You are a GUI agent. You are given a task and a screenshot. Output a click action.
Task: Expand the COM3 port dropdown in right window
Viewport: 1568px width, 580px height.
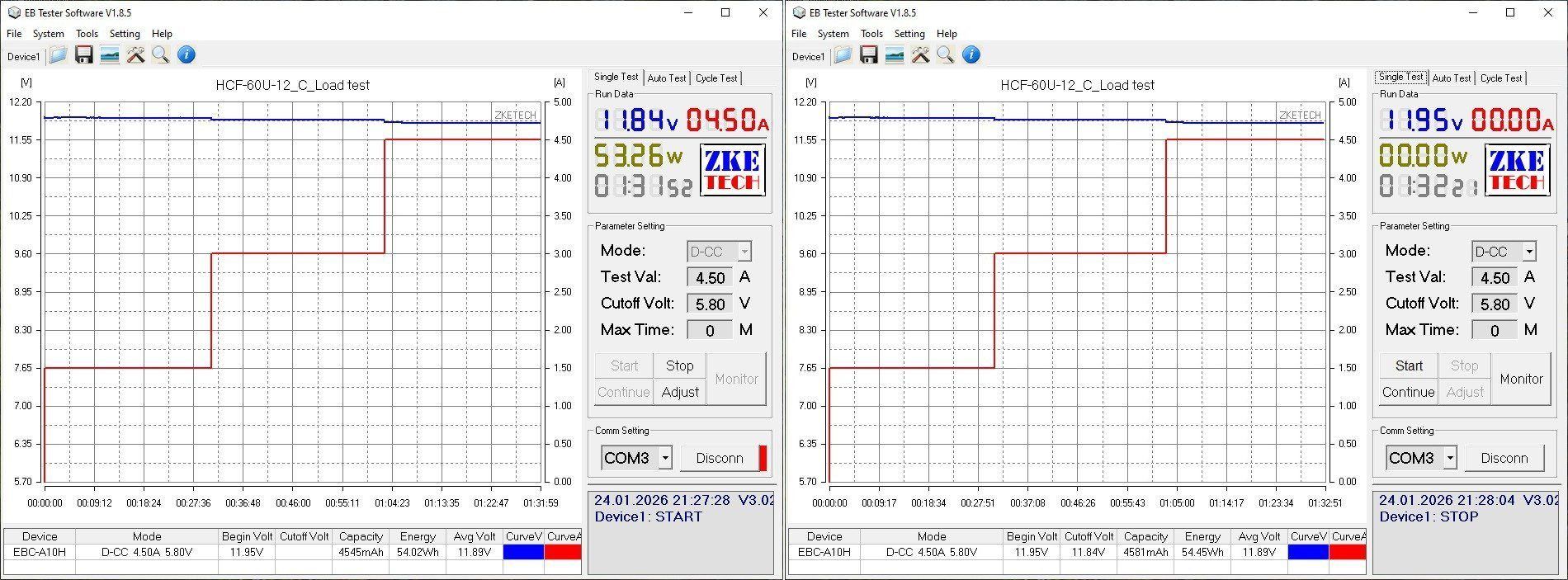1450,458
